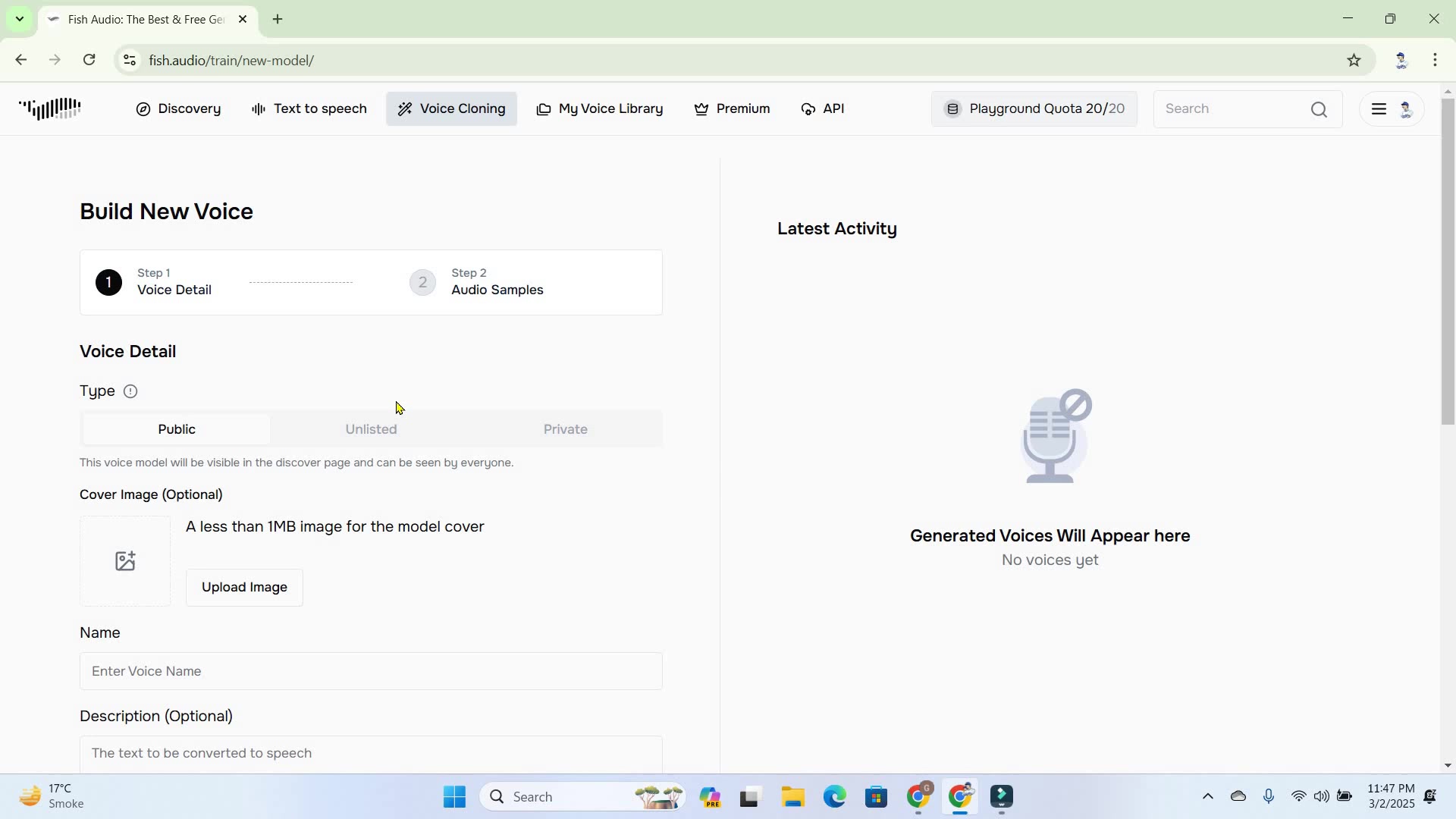Show hidden system tray icons
Image resolution: width=1456 pixels, height=819 pixels.
(x=1207, y=796)
